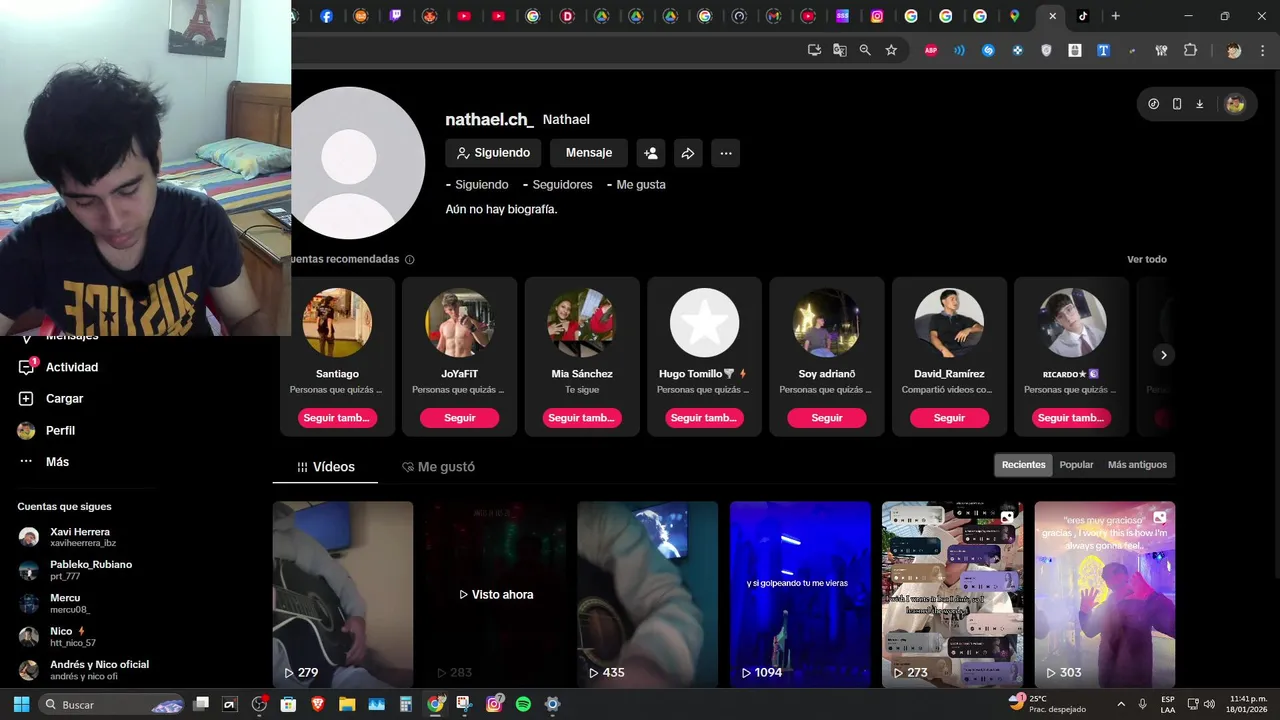Open Spotify from the taskbar
The image size is (1280, 720).
coord(523,704)
